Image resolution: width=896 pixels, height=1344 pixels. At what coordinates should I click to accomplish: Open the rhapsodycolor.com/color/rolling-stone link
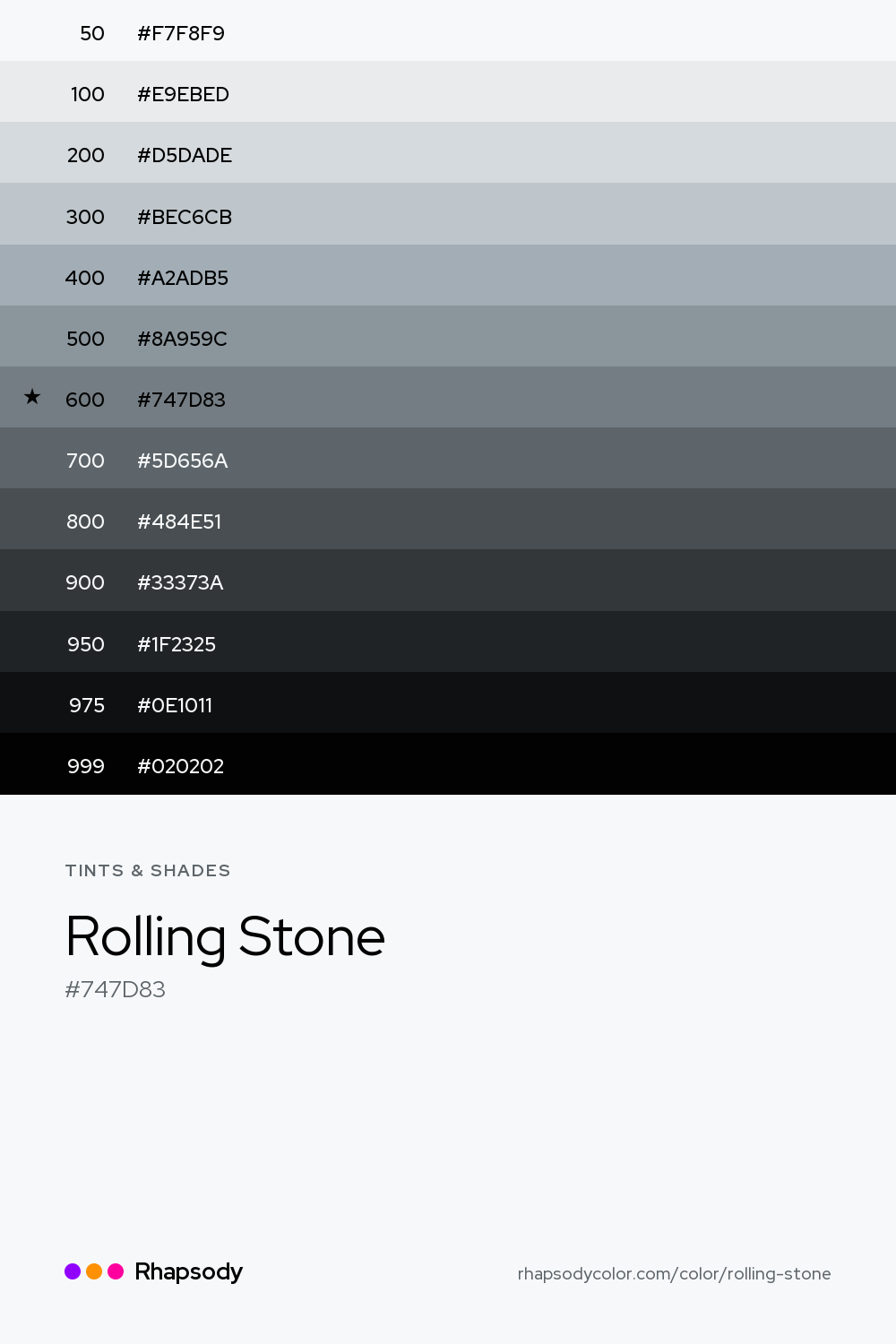coord(675,1274)
